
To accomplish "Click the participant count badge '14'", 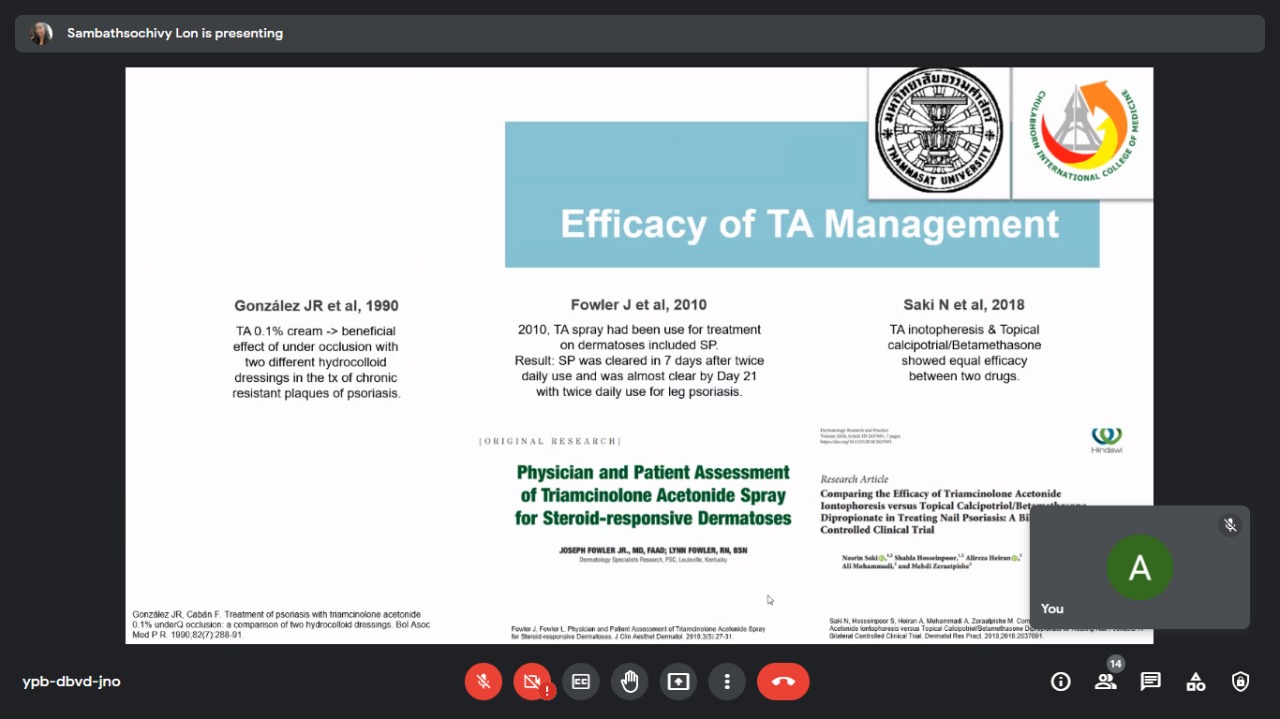I will click(1116, 664).
